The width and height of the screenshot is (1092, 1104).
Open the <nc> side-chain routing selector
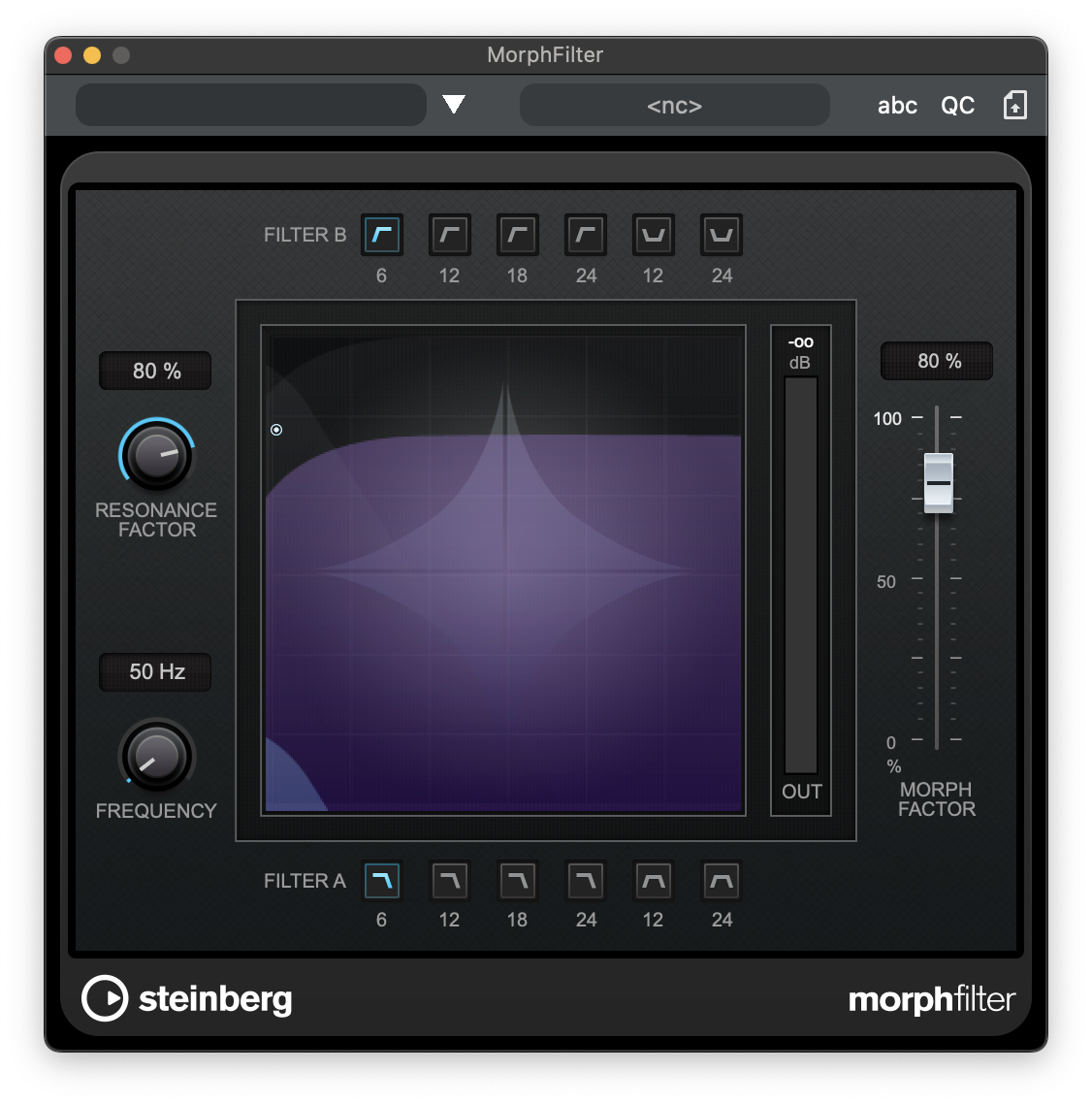point(674,105)
